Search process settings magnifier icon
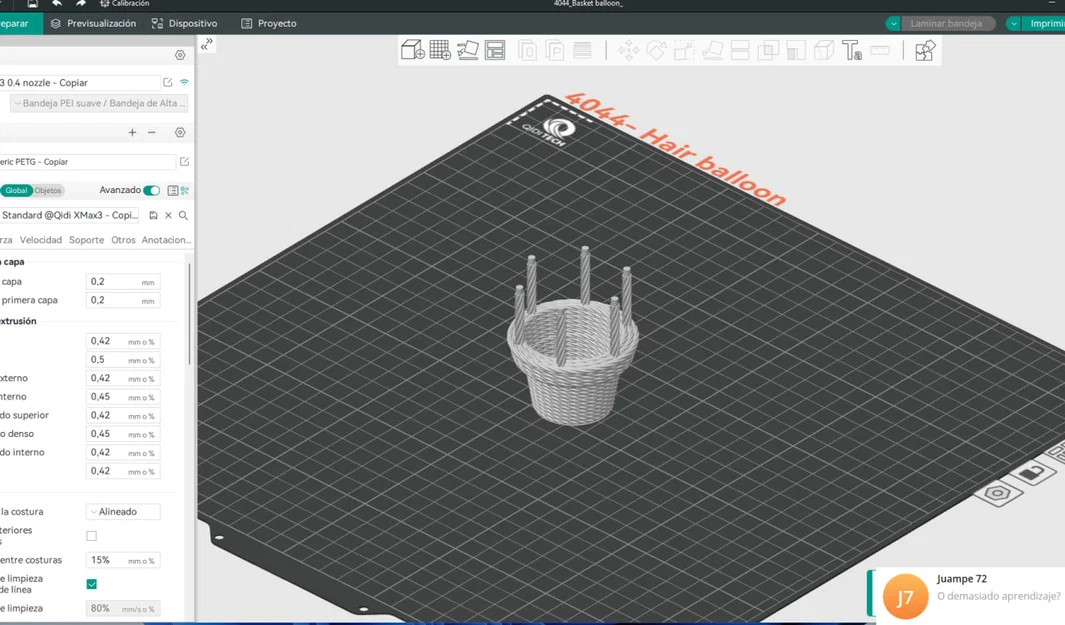 click(x=183, y=215)
